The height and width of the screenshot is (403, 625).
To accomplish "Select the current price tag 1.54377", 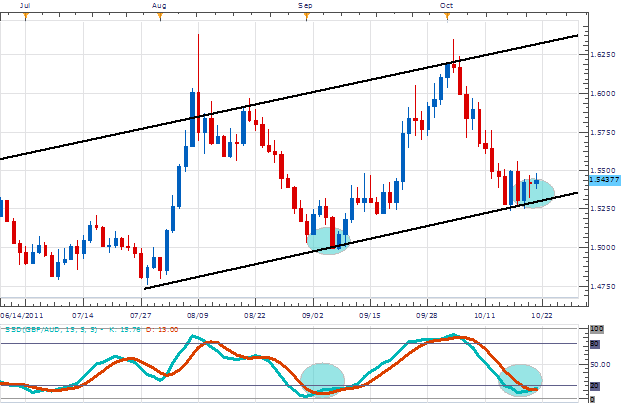I will click(604, 180).
